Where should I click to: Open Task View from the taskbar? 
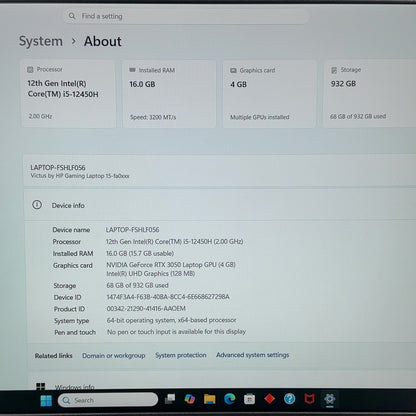coord(170,399)
